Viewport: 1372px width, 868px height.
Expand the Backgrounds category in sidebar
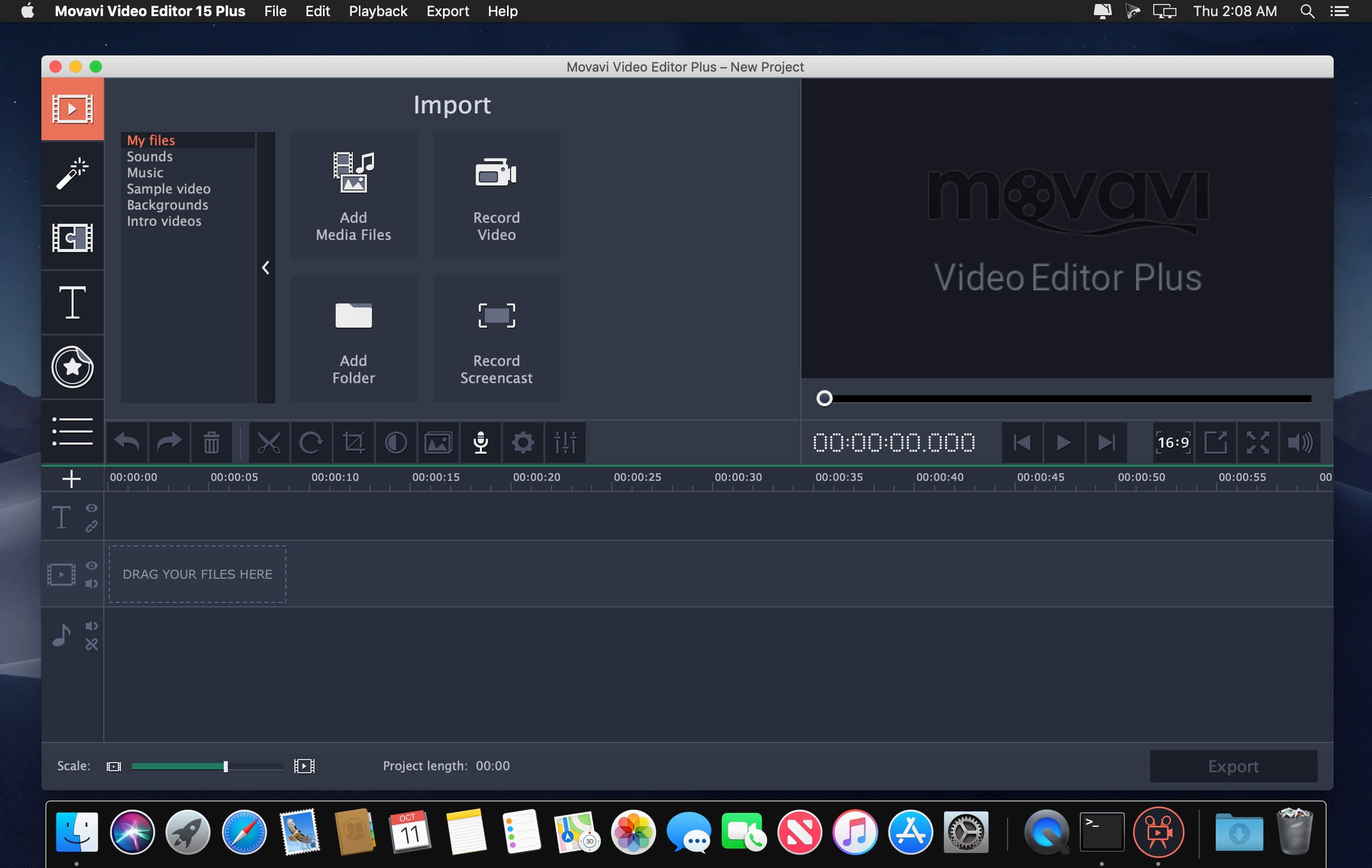(x=167, y=203)
